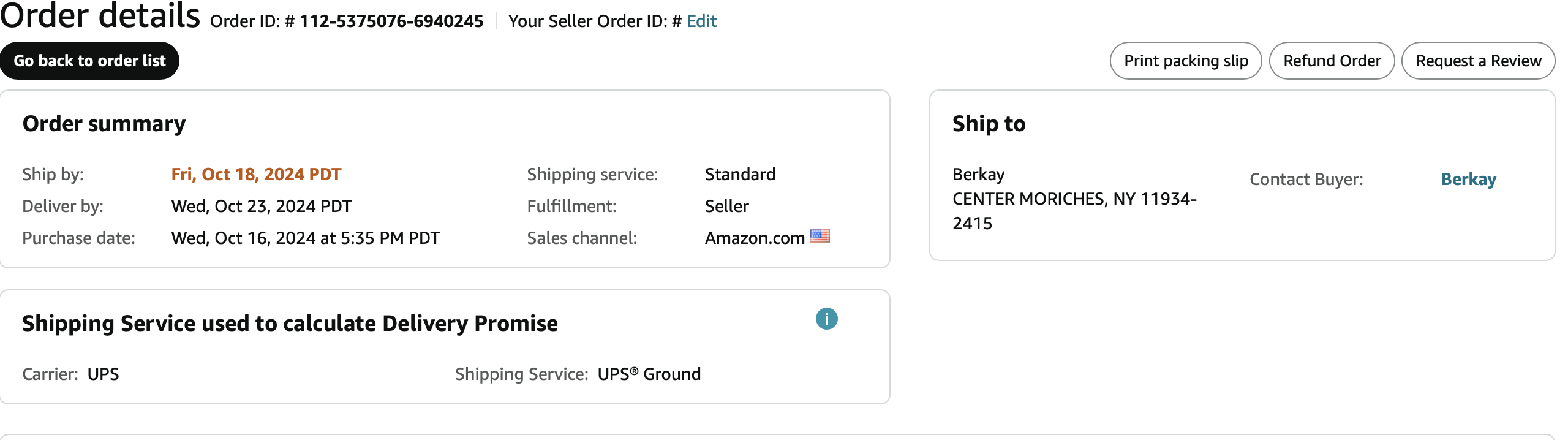Contact buyer Berkay via link

click(x=1469, y=180)
